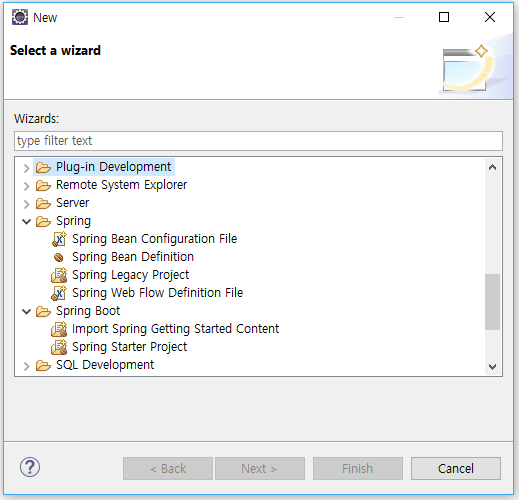519x500 pixels.
Task: Select the Spring Boot label
Action: pos(88,311)
